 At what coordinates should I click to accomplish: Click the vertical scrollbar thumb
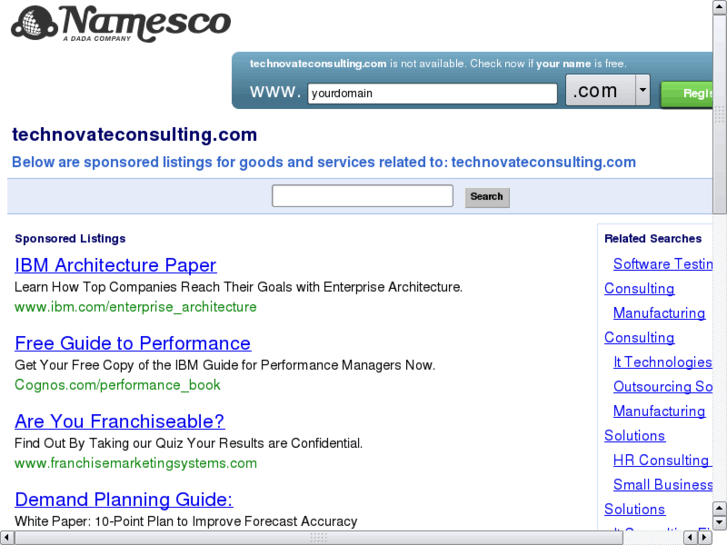coord(720,114)
